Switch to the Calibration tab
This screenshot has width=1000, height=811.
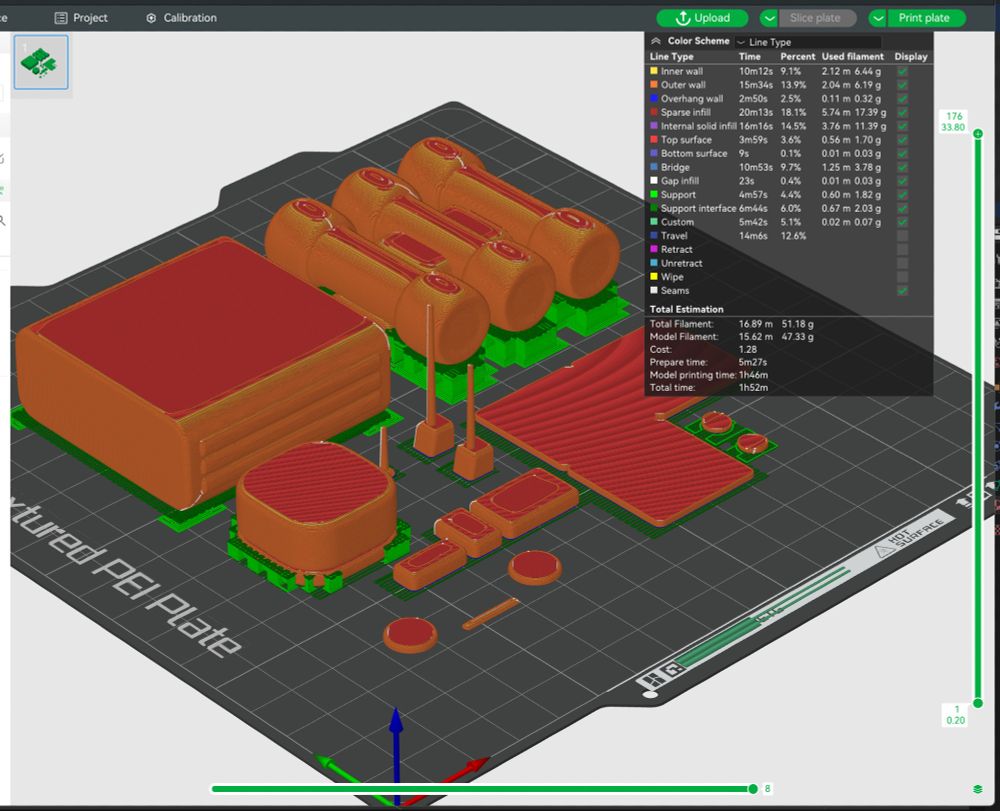[181, 18]
